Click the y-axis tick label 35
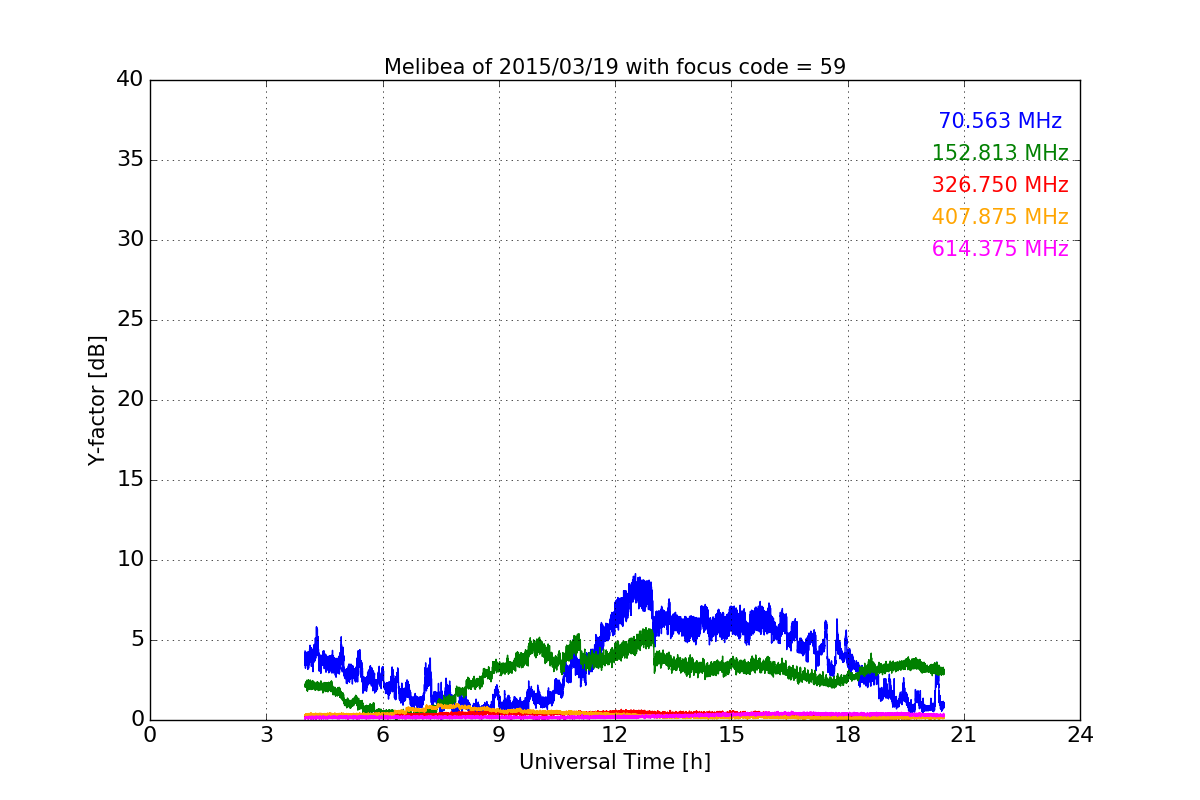This screenshot has height=800, width=1200. point(130,160)
